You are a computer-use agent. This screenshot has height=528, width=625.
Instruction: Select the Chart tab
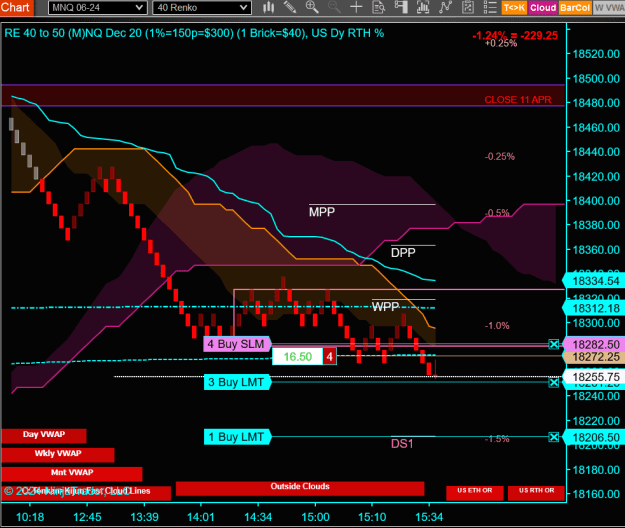click(x=16, y=8)
